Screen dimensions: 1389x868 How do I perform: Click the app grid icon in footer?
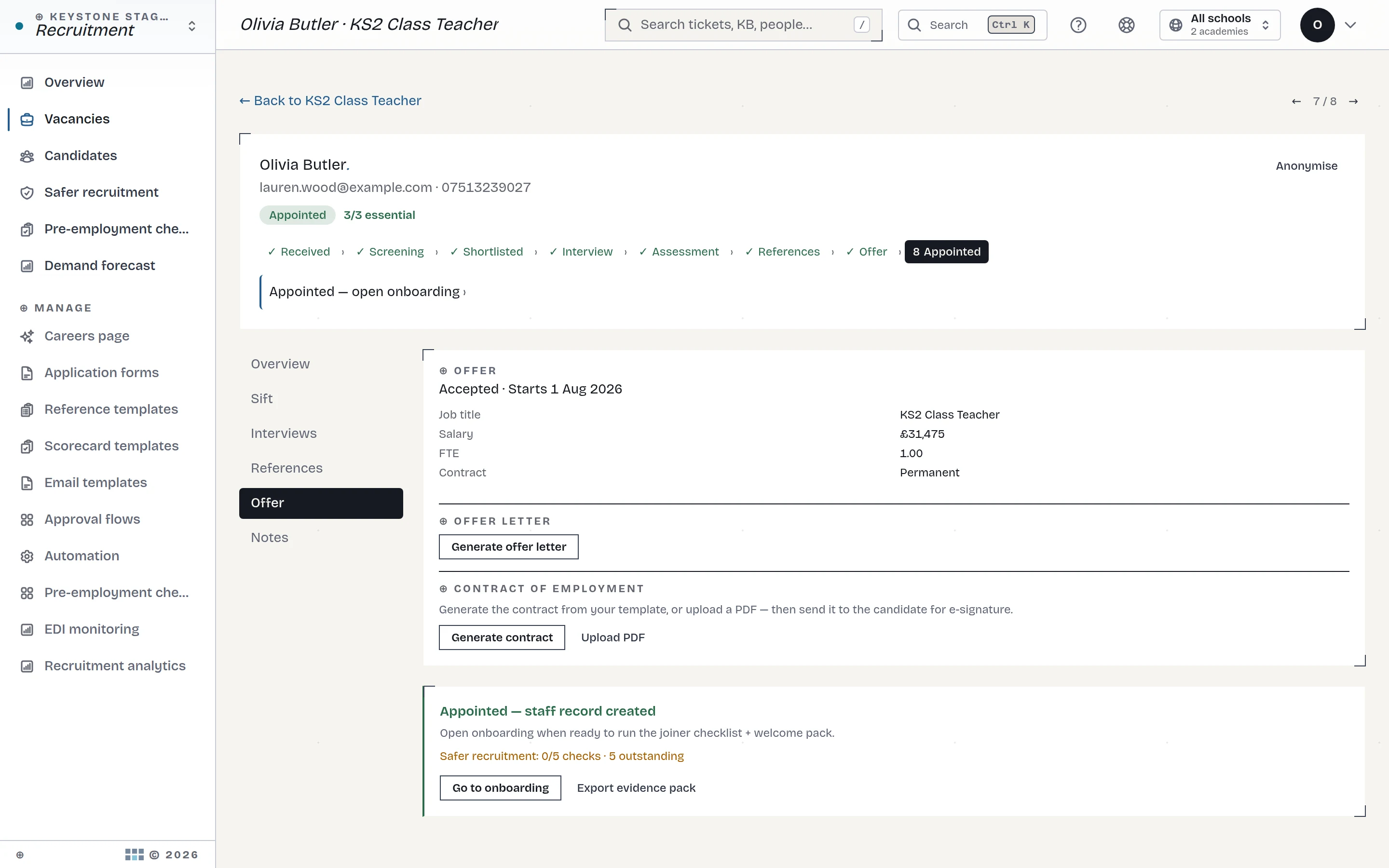click(x=134, y=855)
